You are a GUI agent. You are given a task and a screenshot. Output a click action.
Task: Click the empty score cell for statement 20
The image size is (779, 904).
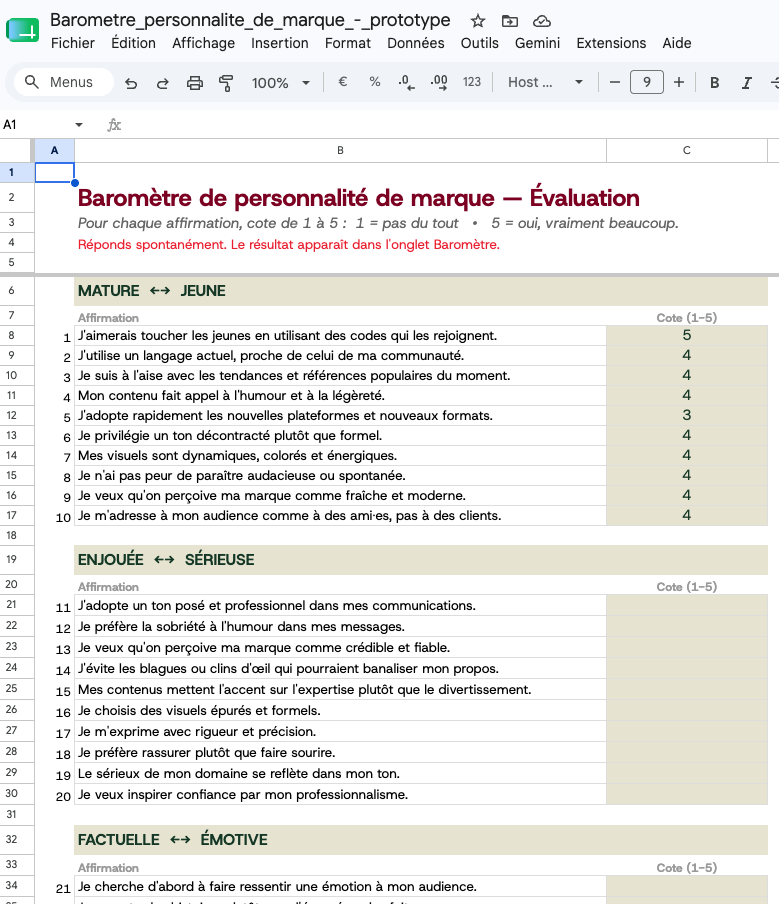click(687, 794)
